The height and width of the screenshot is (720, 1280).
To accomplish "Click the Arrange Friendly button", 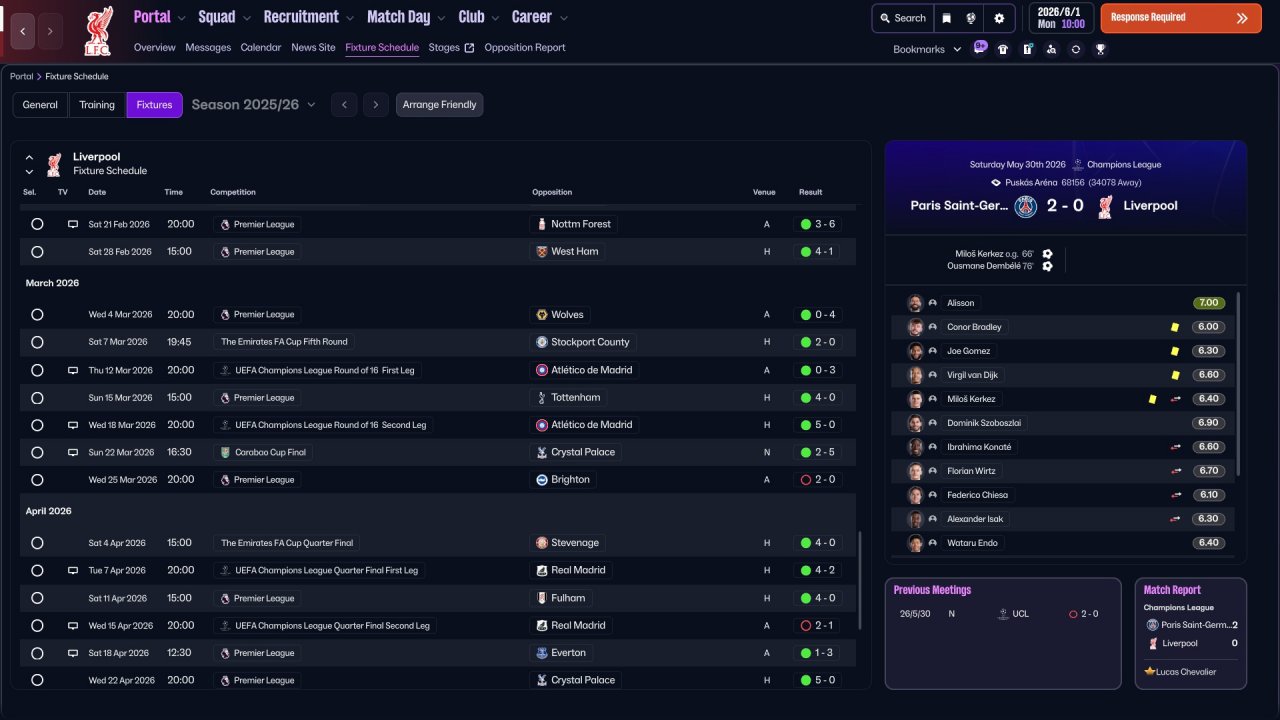I will [439, 105].
